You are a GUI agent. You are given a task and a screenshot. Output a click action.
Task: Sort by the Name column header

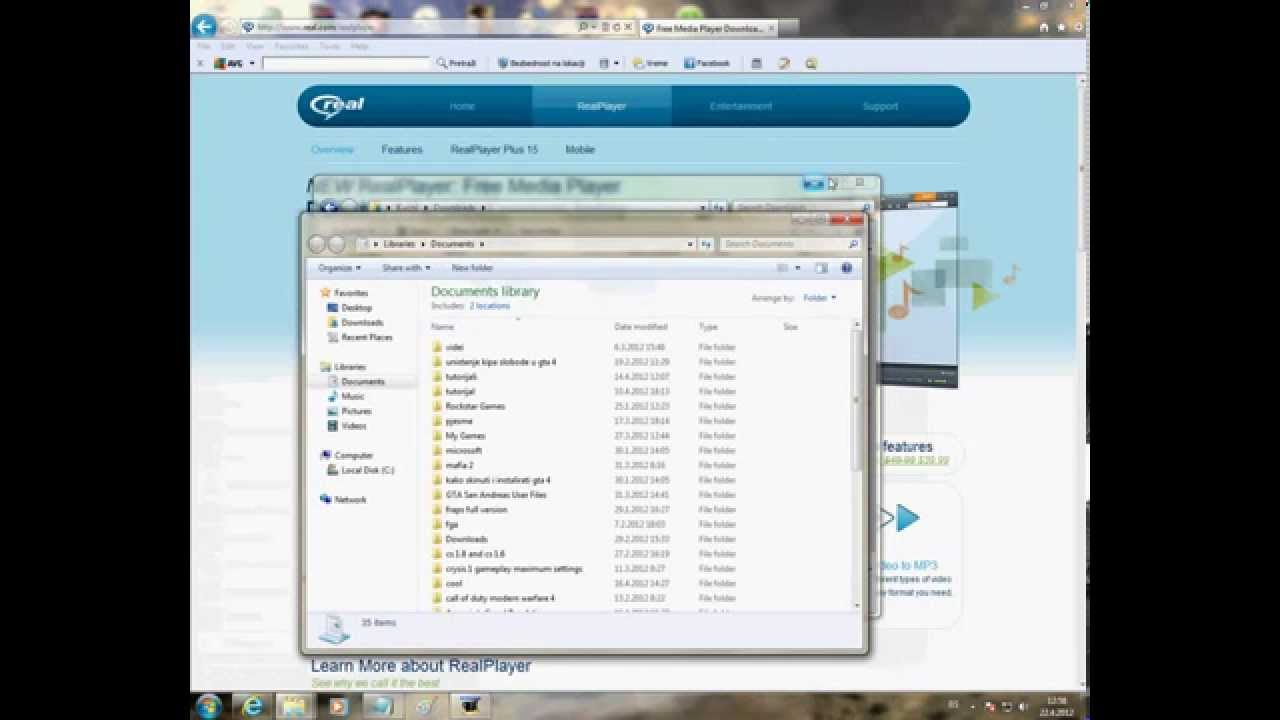point(442,327)
